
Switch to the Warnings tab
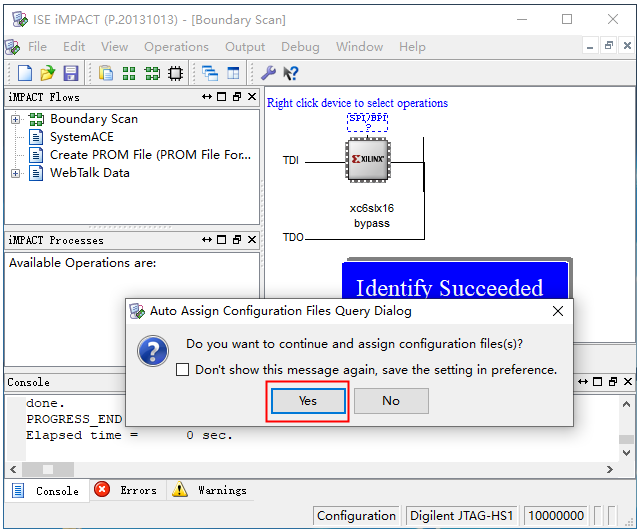(209, 490)
